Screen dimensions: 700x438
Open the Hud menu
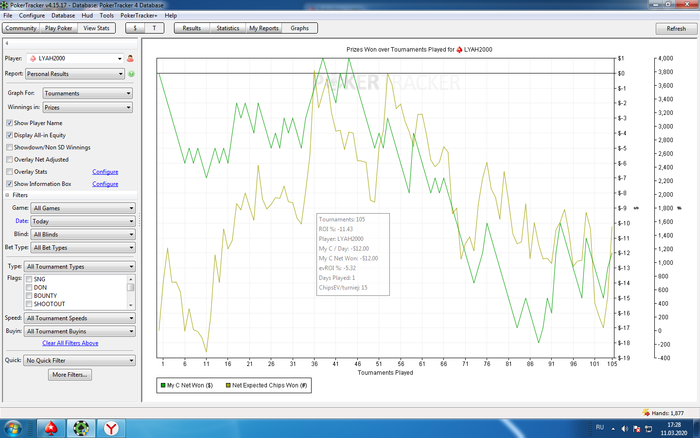[87, 16]
